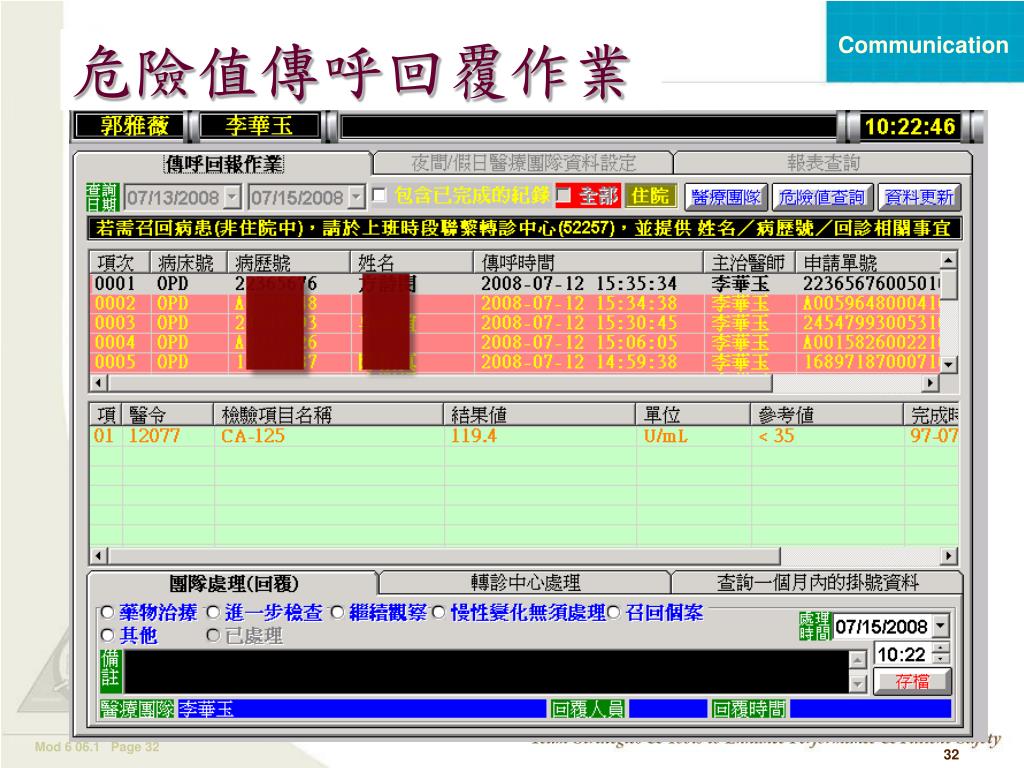
Task: Select patient row 0005
Action: pyautogui.click(x=515, y=362)
